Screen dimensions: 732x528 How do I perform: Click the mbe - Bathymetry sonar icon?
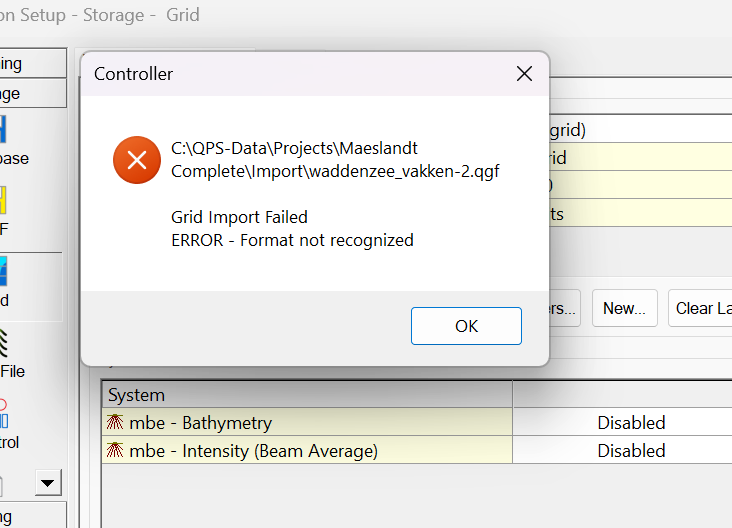click(x=116, y=423)
